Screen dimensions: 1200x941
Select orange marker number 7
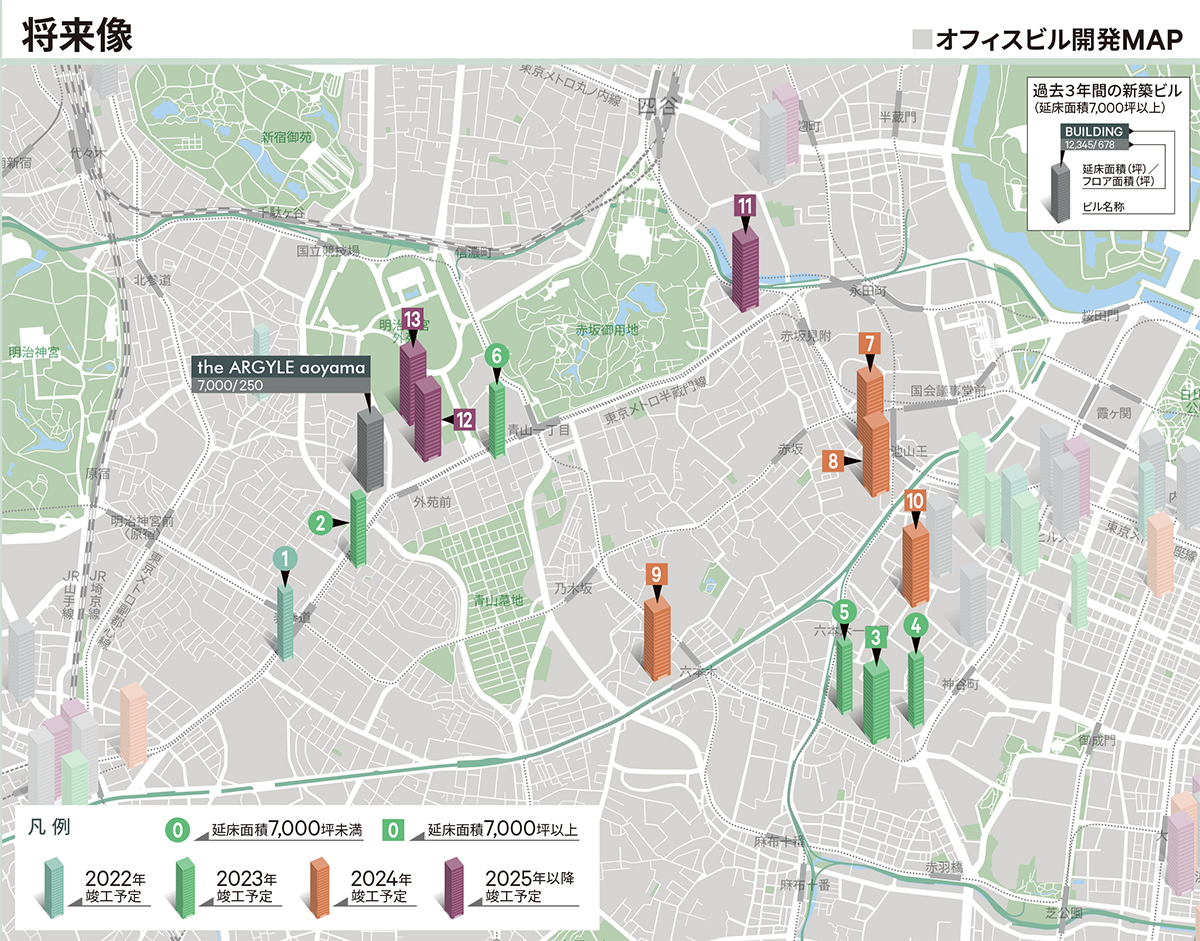pyautogui.click(x=870, y=345)
